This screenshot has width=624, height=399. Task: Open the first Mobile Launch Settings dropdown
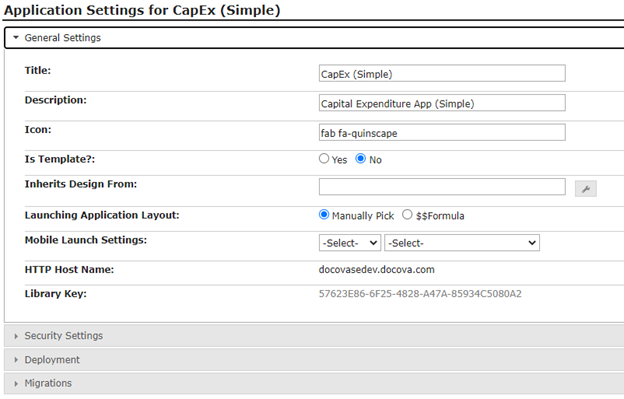350,243
